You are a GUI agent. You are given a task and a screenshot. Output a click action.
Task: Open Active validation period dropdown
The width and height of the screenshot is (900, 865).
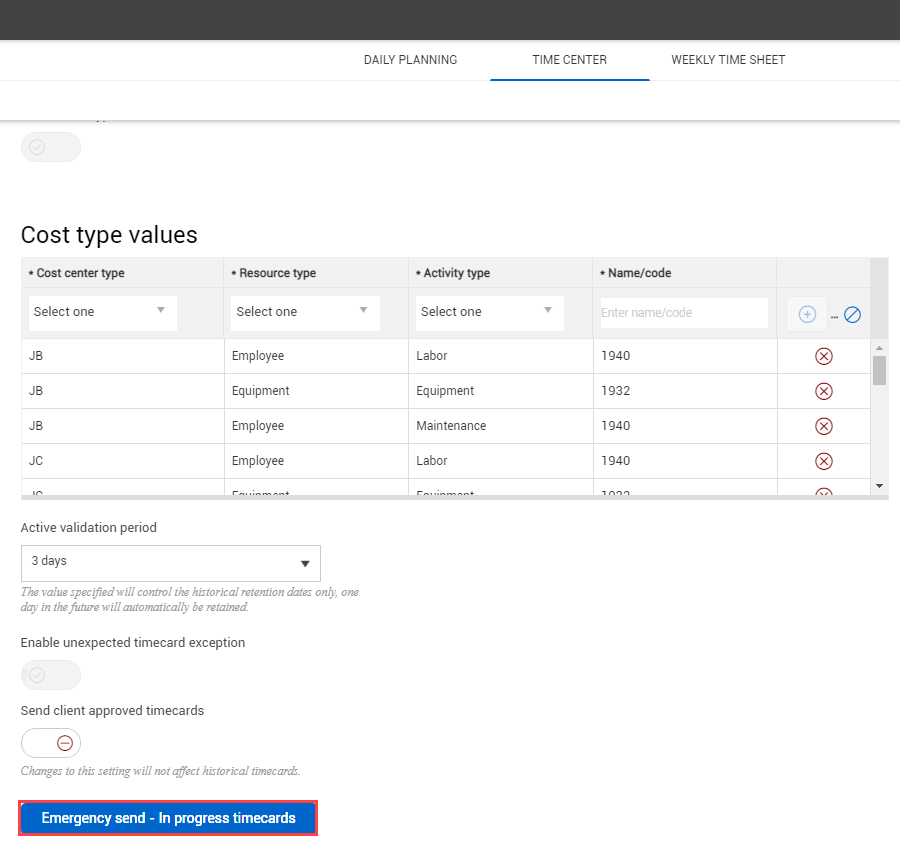[x=170, y=563]
